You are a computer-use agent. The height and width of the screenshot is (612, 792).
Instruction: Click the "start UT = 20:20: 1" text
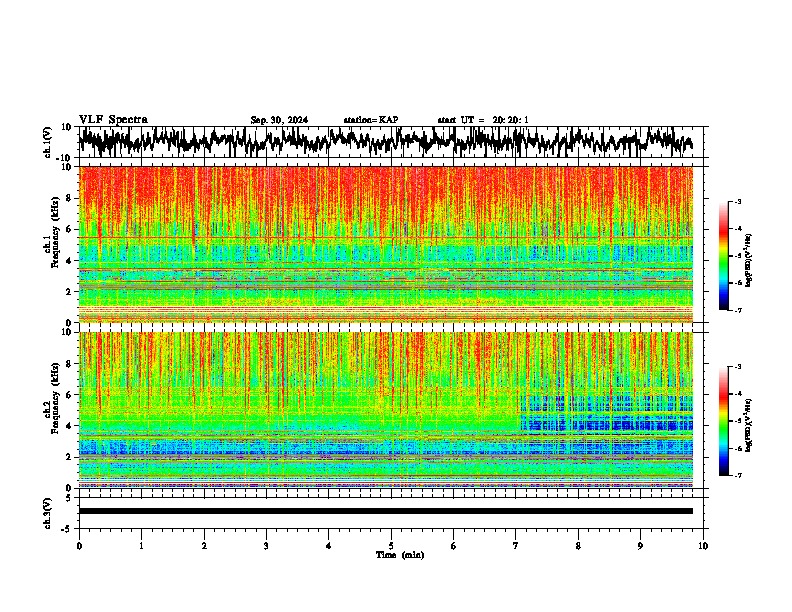coord(483,120)
